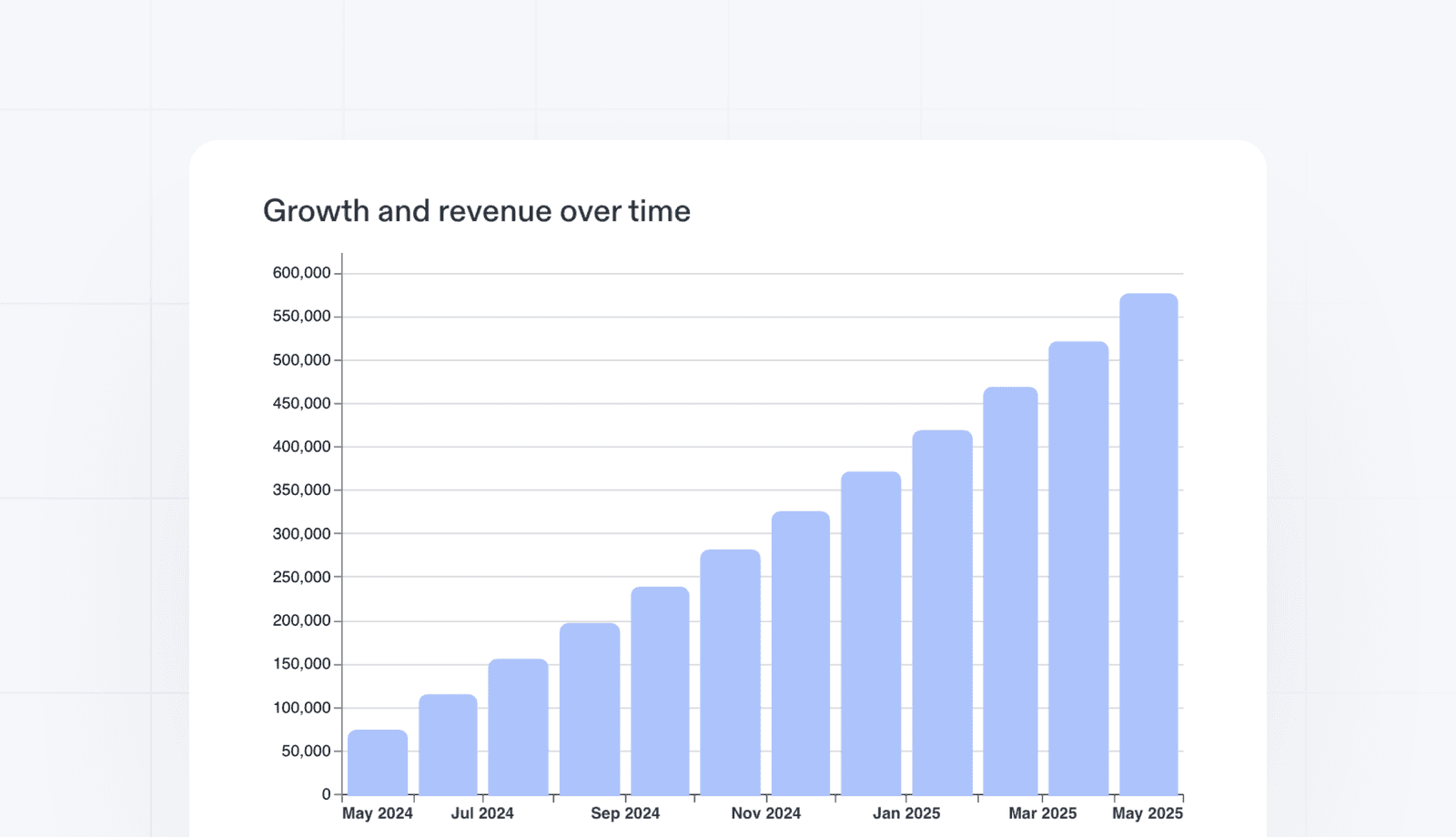Click the Jul 2024 bar
Screen dimensions: 1456x837
pyautogui.click(x=518, y=727)
